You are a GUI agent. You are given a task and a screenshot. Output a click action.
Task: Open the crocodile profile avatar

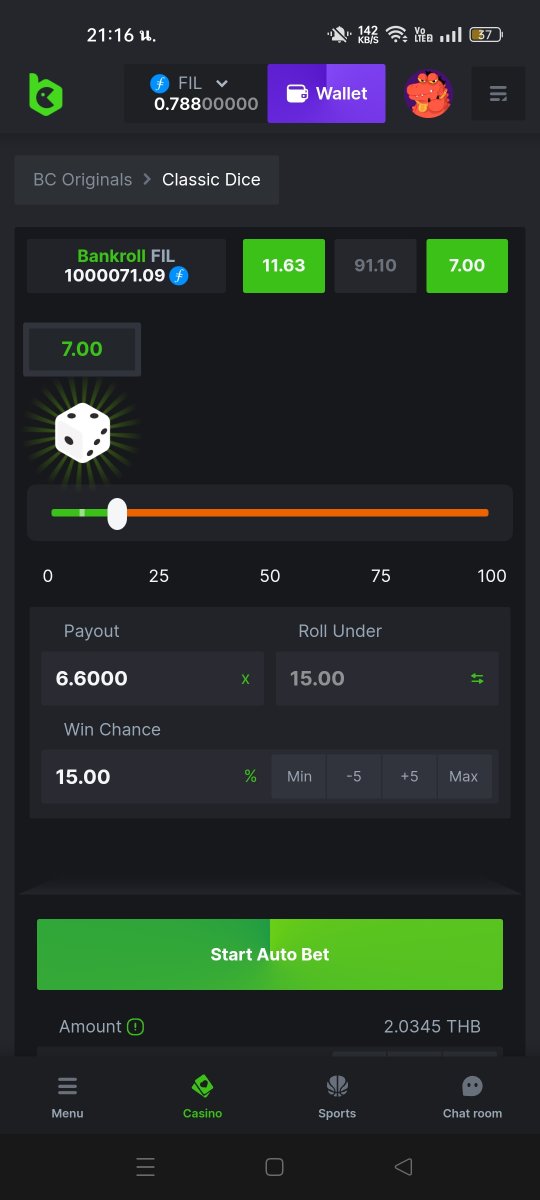(x=428, y=94)
